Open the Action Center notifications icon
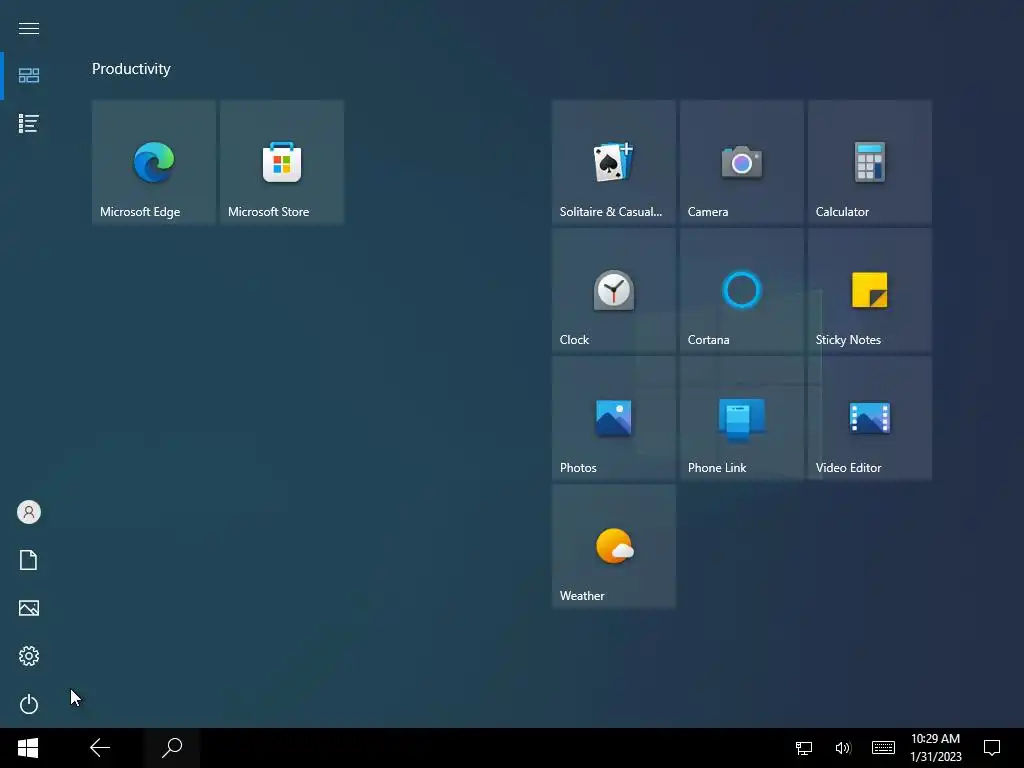 point(992,748)
